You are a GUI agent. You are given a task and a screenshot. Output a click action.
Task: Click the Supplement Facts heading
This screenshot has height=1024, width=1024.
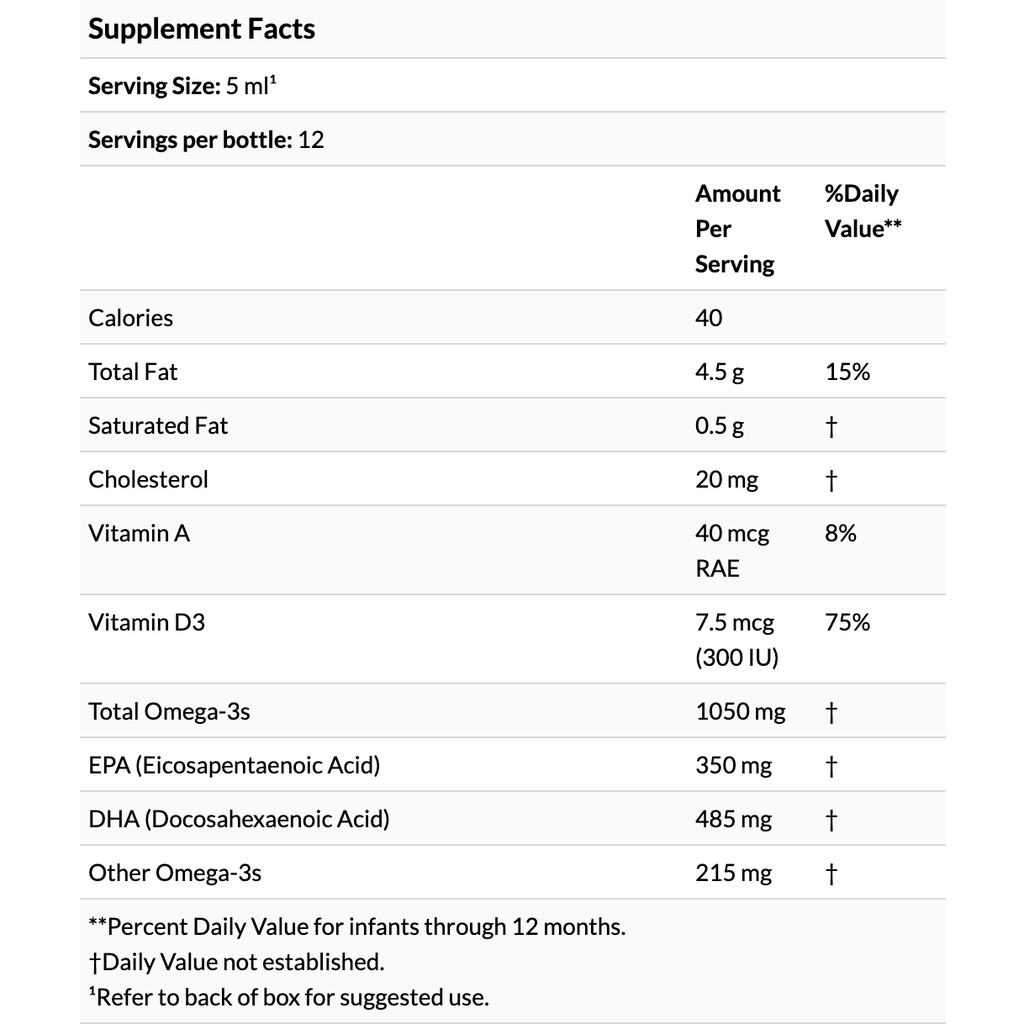tap(201, 29)
